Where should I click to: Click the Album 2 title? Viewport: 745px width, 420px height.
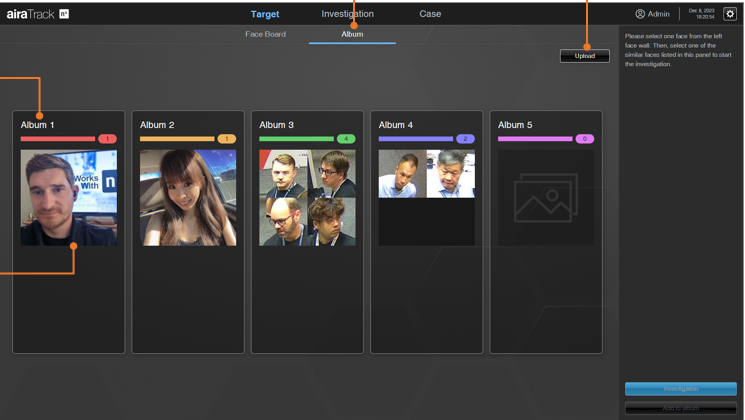[x=157, y=125]
